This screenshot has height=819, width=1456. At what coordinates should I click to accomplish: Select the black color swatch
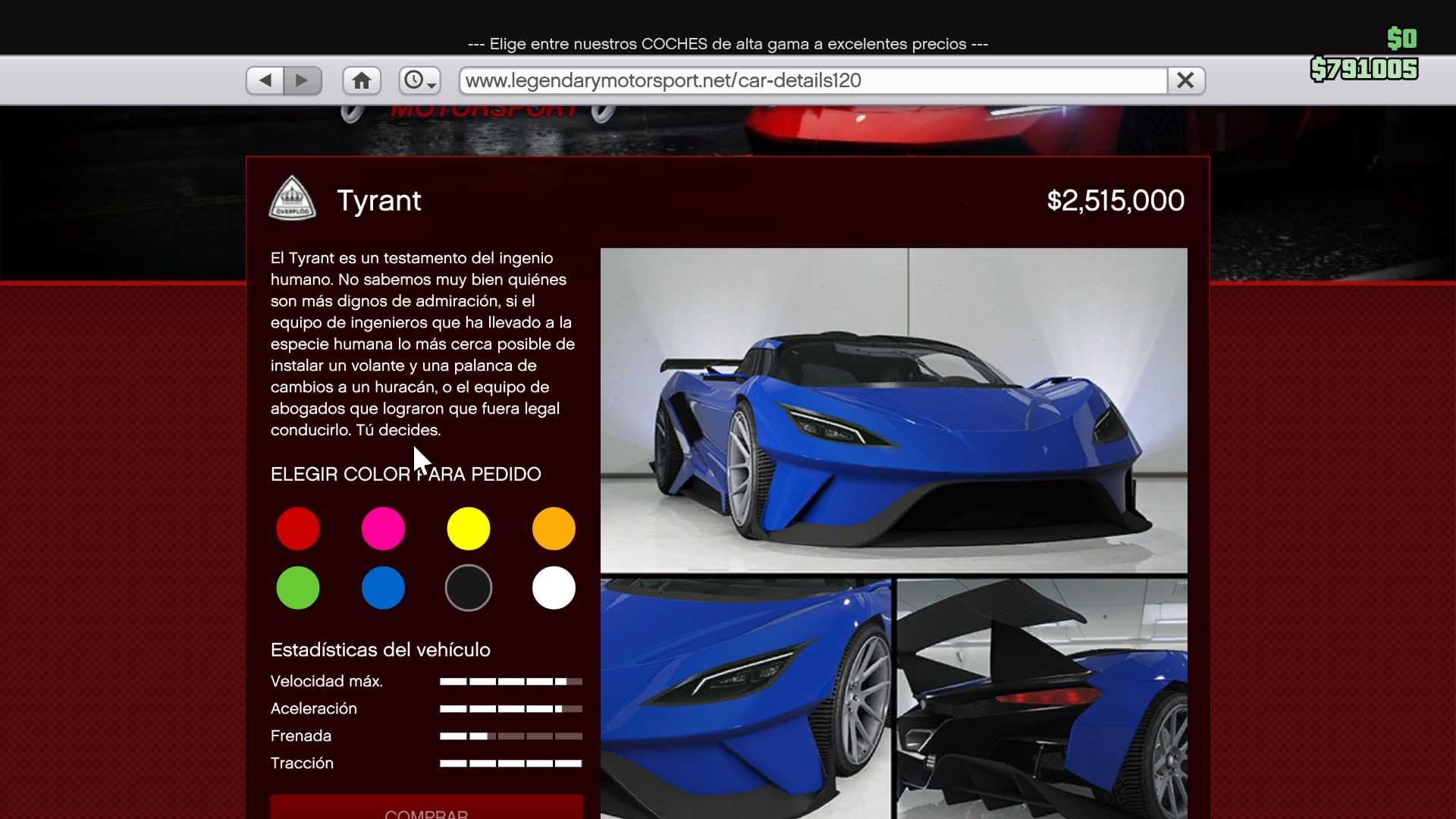[x=469, y=588]
